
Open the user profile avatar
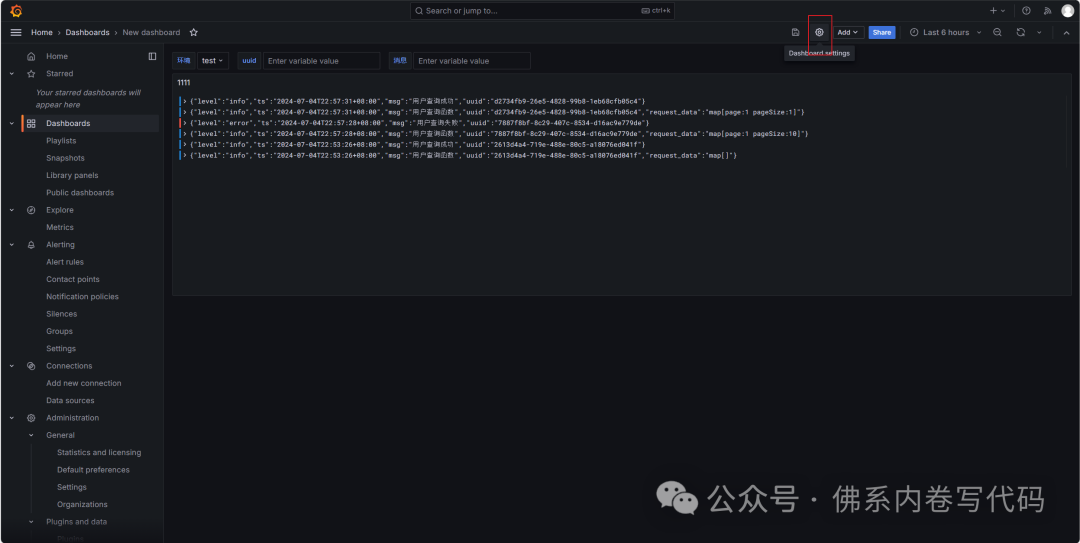click(x=1068, y=10)
